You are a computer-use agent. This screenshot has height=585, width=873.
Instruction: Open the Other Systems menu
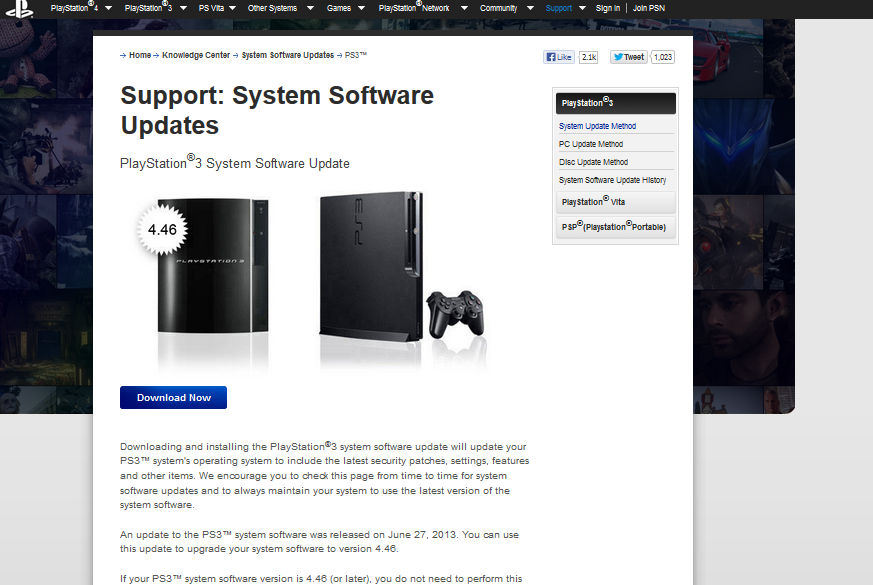coord(272,8)
